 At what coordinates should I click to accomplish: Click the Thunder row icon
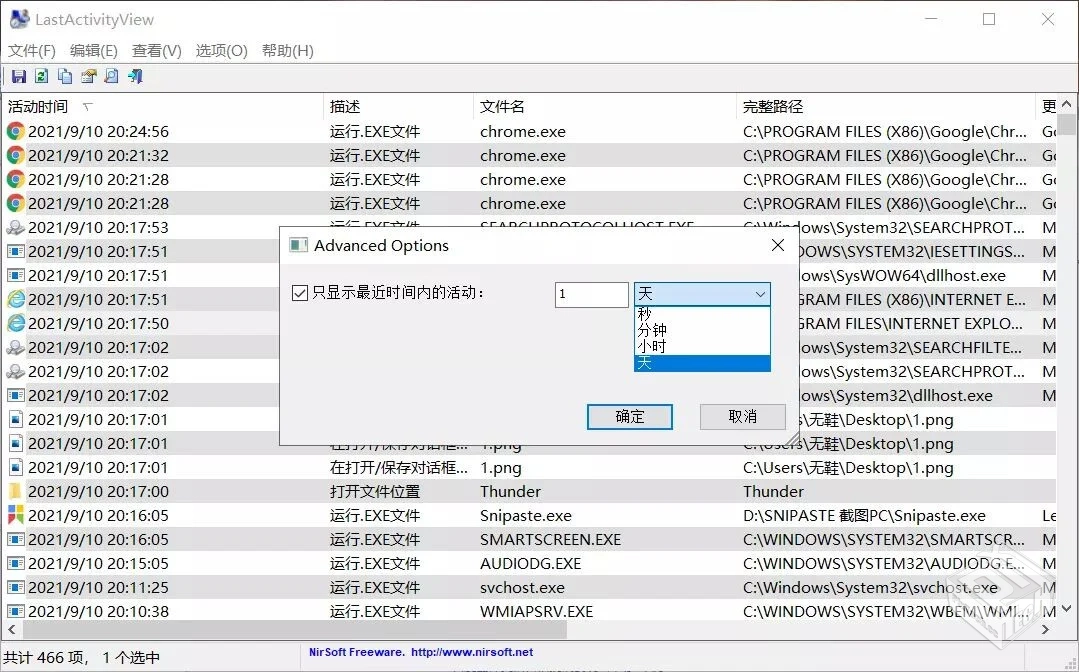pyautogui.click(x=14, y=491)
